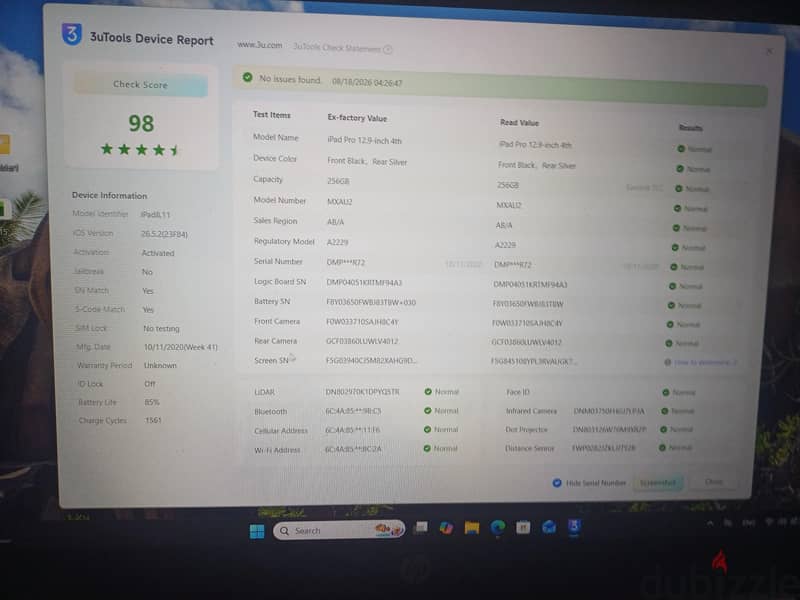Screen dimensions: 800x600
Task: Click the A2229 regulatory model ex-factory value
Action: [337, 242]
